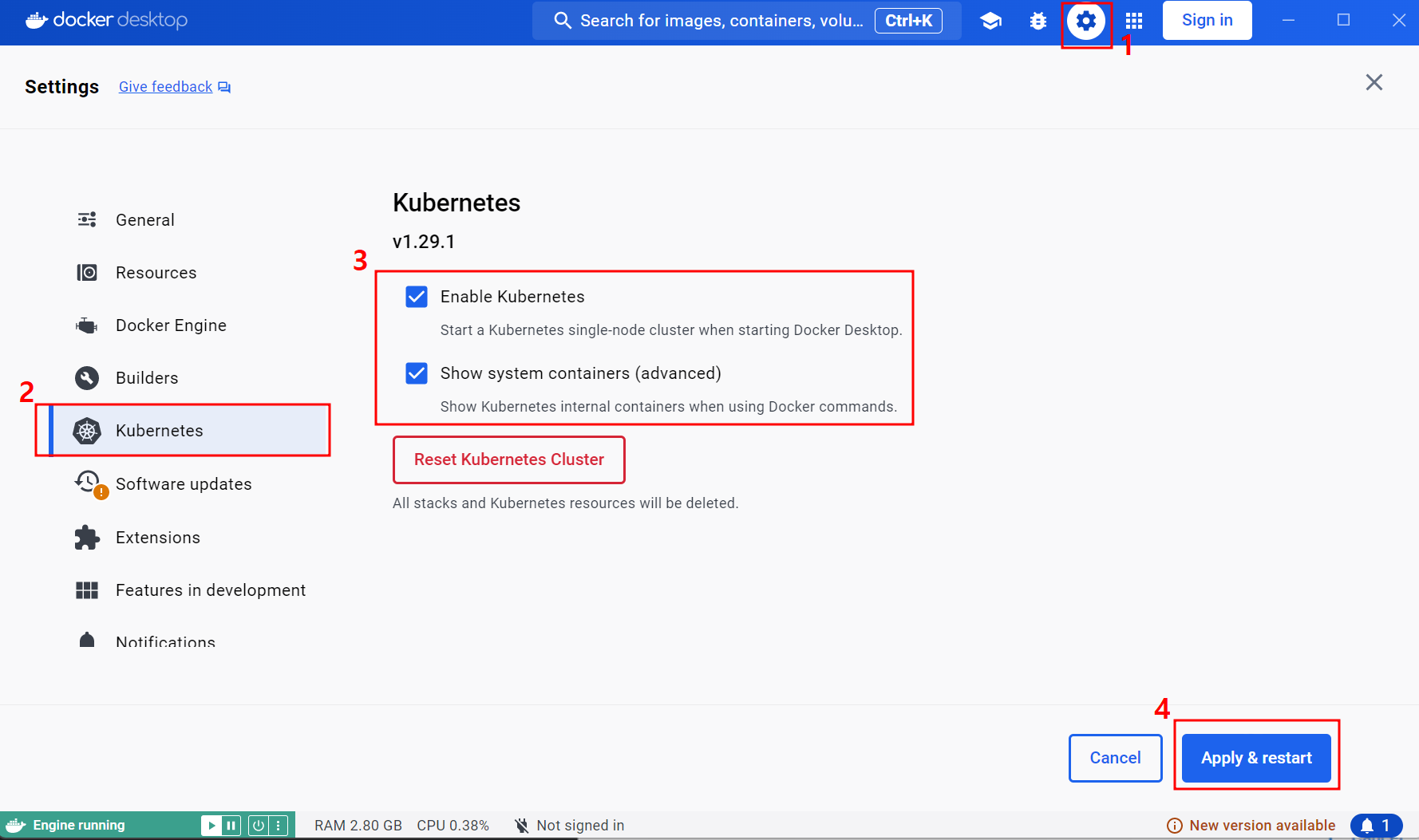Click the Ctrl+K shortcut badge
This screenshot has height=840, width=1419.
(908, 21)
